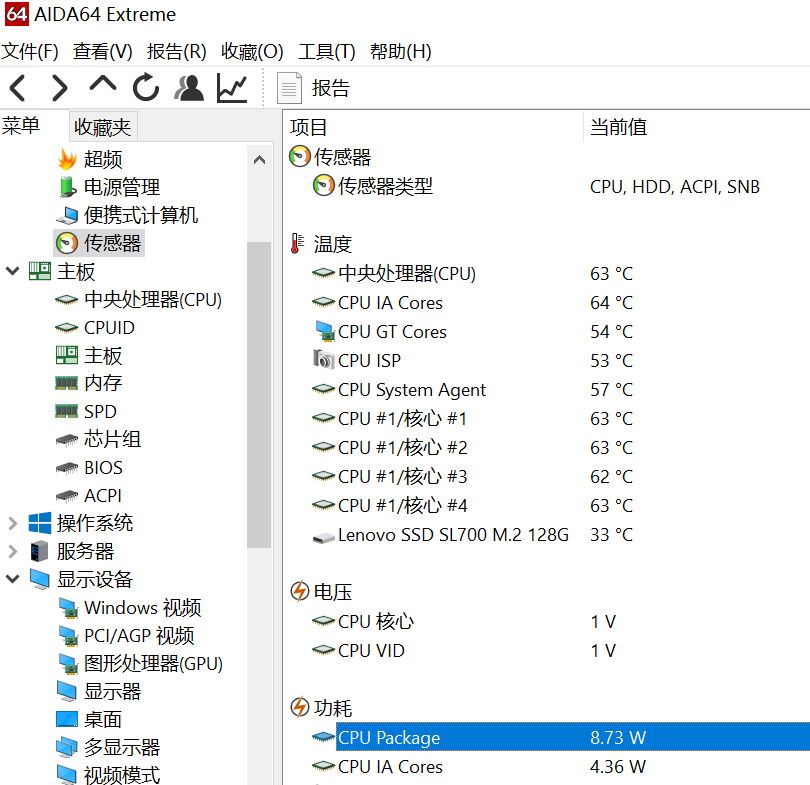Refresh the sensor readings with the refresh icon
This screenshot has height=785, width=810.
click(x=146, y=87)
